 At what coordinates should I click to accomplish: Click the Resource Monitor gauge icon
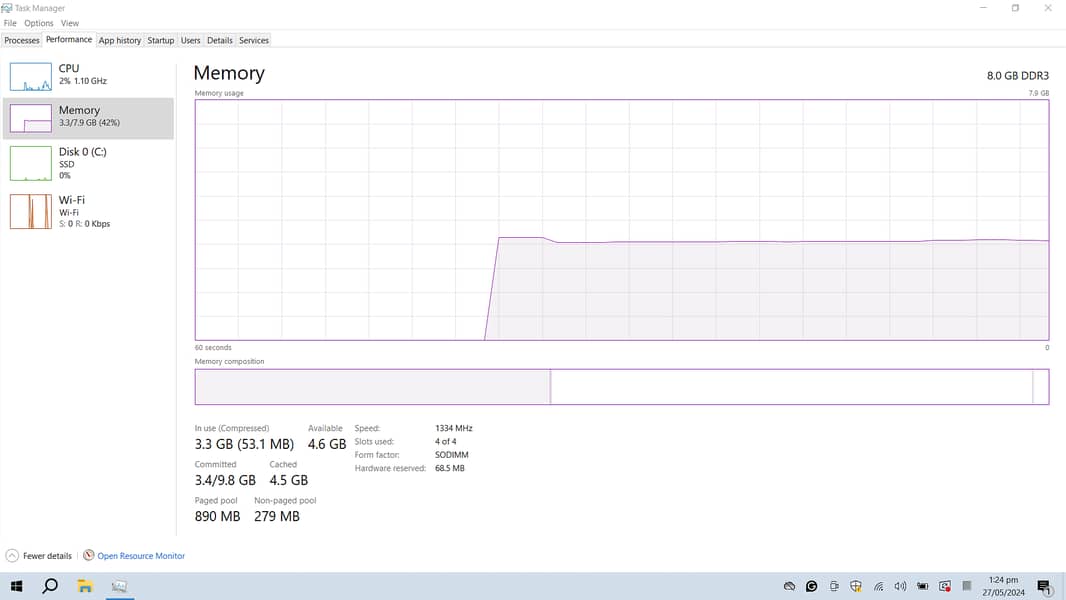point(89,556)
